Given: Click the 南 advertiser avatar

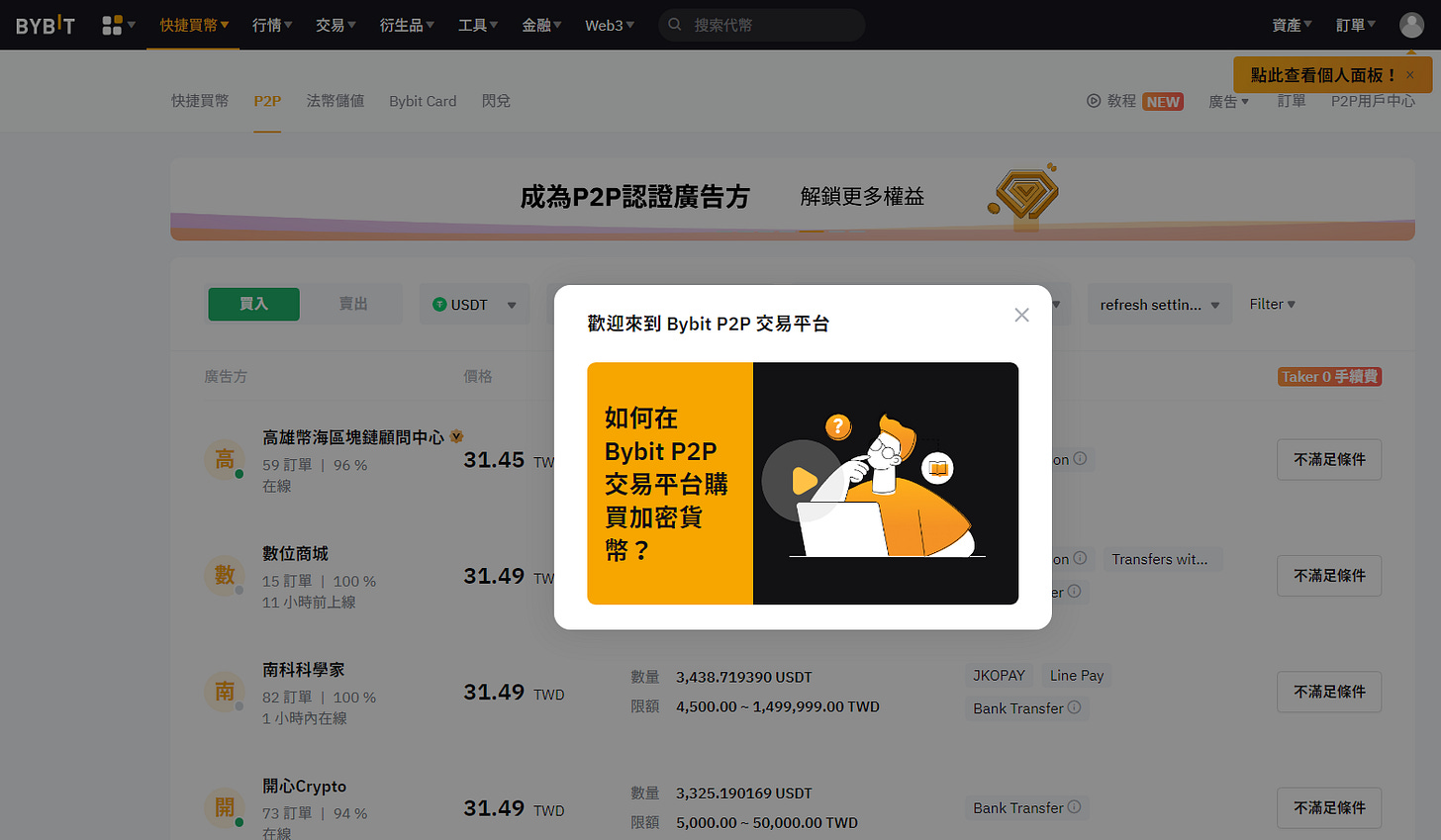Looking at the screenshot, I should pos(225,692).
